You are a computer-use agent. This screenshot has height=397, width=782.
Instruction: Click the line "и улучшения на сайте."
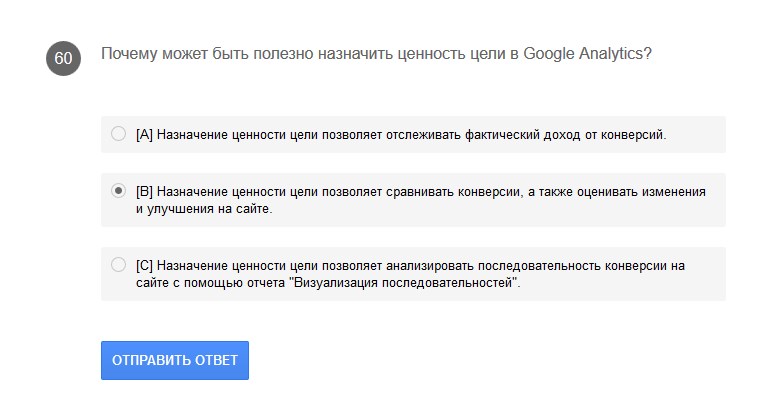[x=204, y=208]
